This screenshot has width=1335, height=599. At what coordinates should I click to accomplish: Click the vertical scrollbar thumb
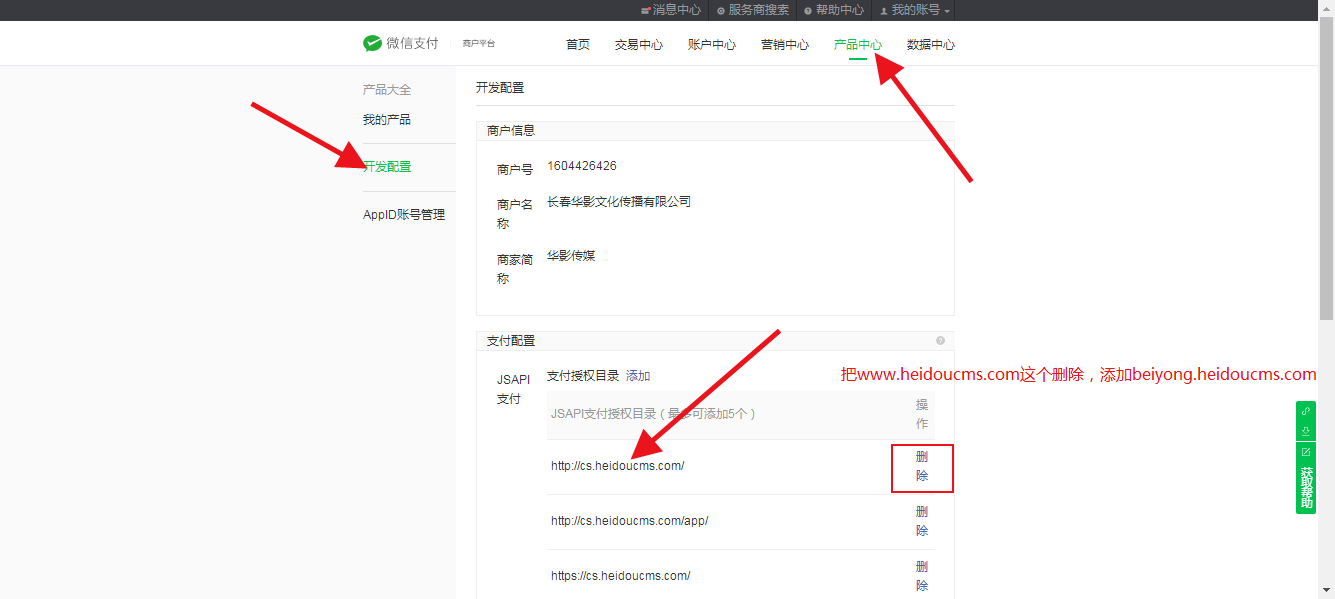[1326, 168]
